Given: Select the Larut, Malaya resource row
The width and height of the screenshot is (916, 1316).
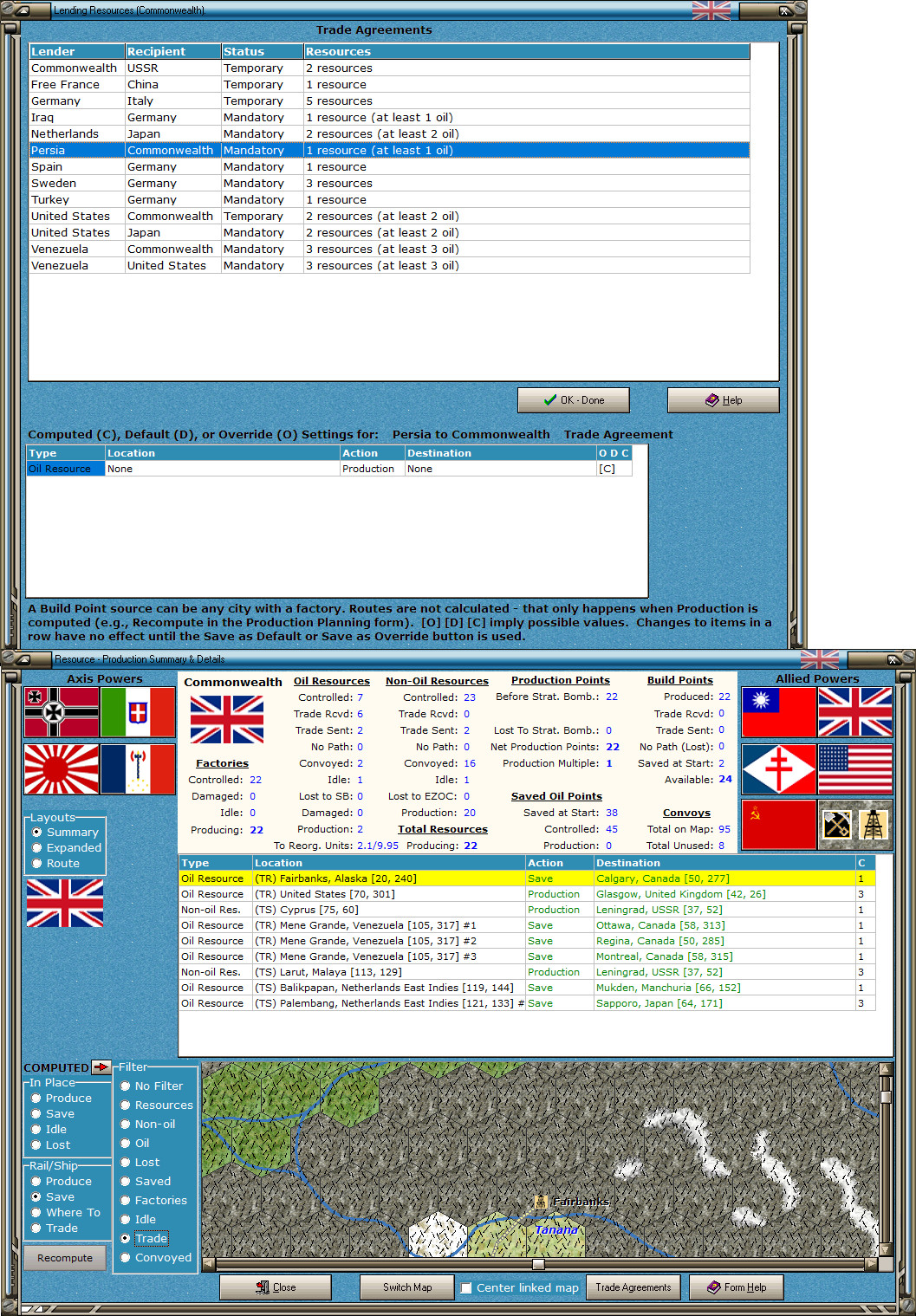Looking at the screenshot, I should point(527,972).
